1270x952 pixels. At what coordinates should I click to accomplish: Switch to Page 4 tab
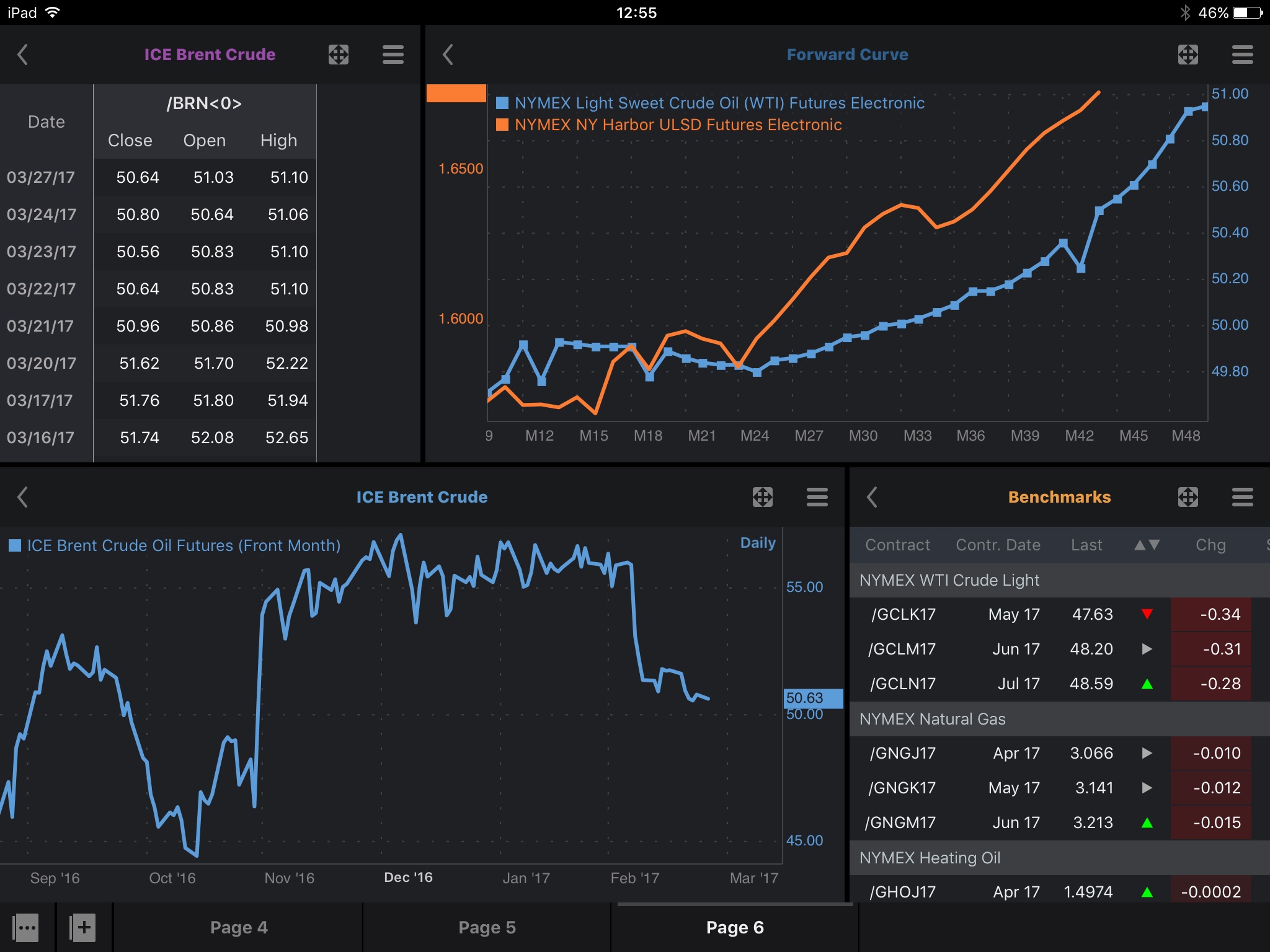[x=239, y=928]
